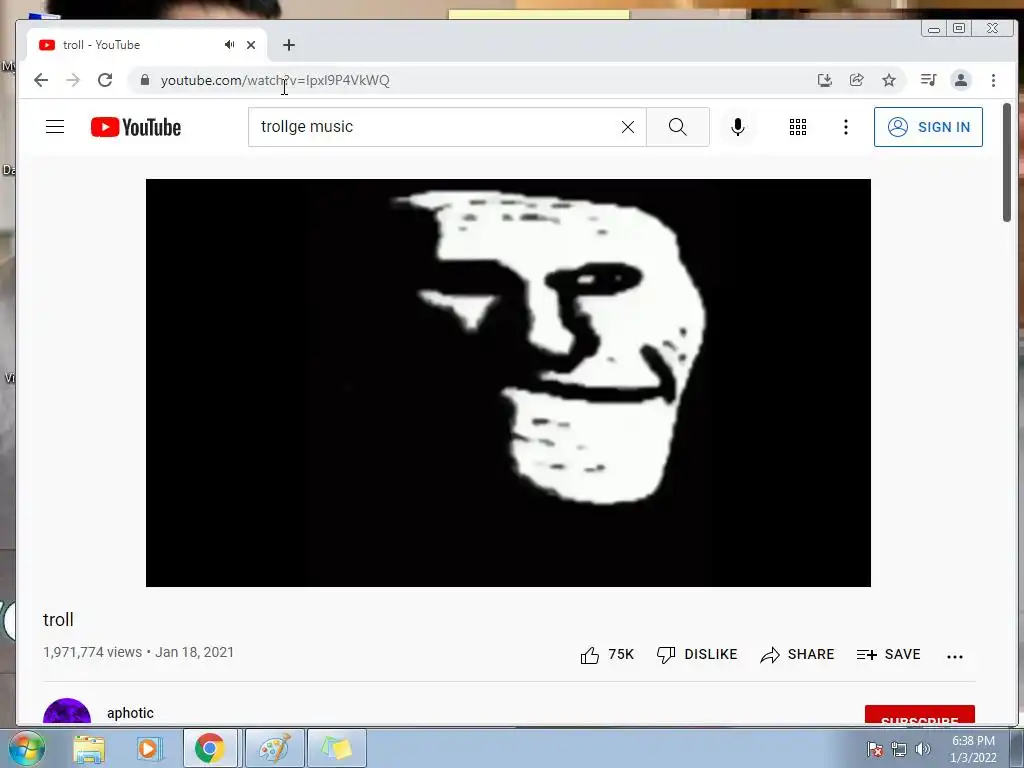Image resolution: width=1024 pixels, height=768 pixels.
Task: Click the system tray network icon
Action: coord(899,749)
